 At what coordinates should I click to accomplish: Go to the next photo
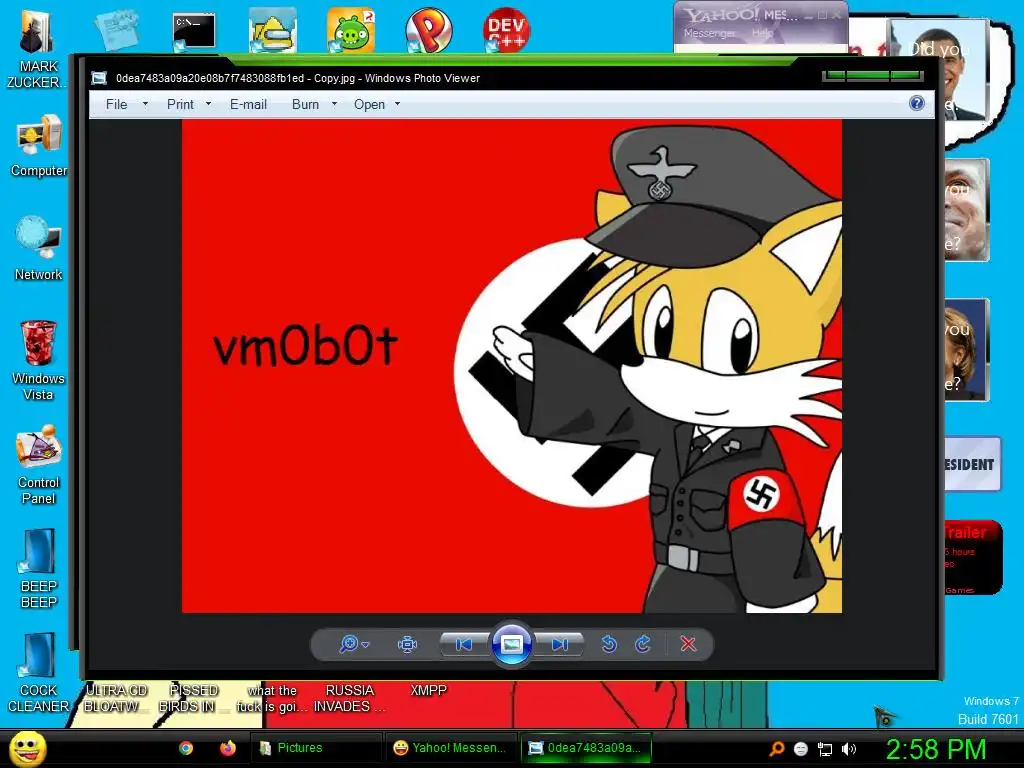click(x=560, y=645)
